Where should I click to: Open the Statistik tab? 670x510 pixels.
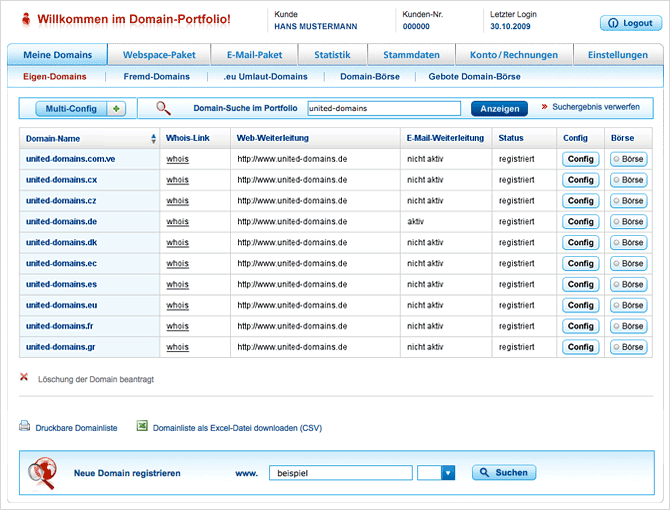(332, 55)
